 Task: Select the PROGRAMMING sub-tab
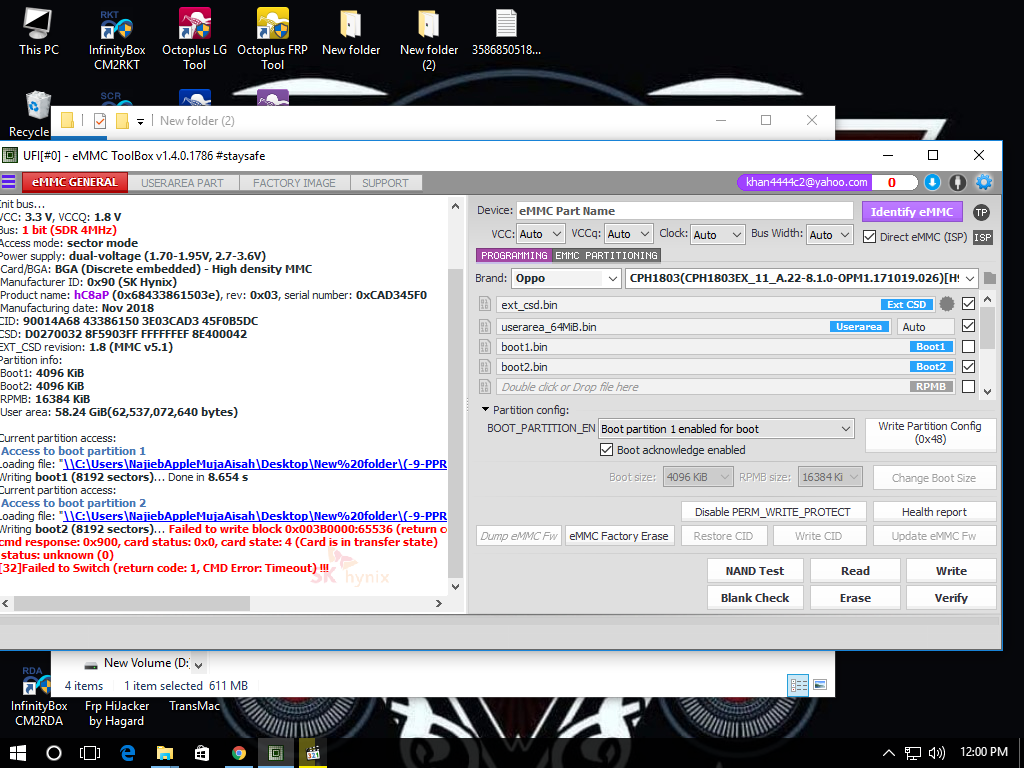(515, 255)
